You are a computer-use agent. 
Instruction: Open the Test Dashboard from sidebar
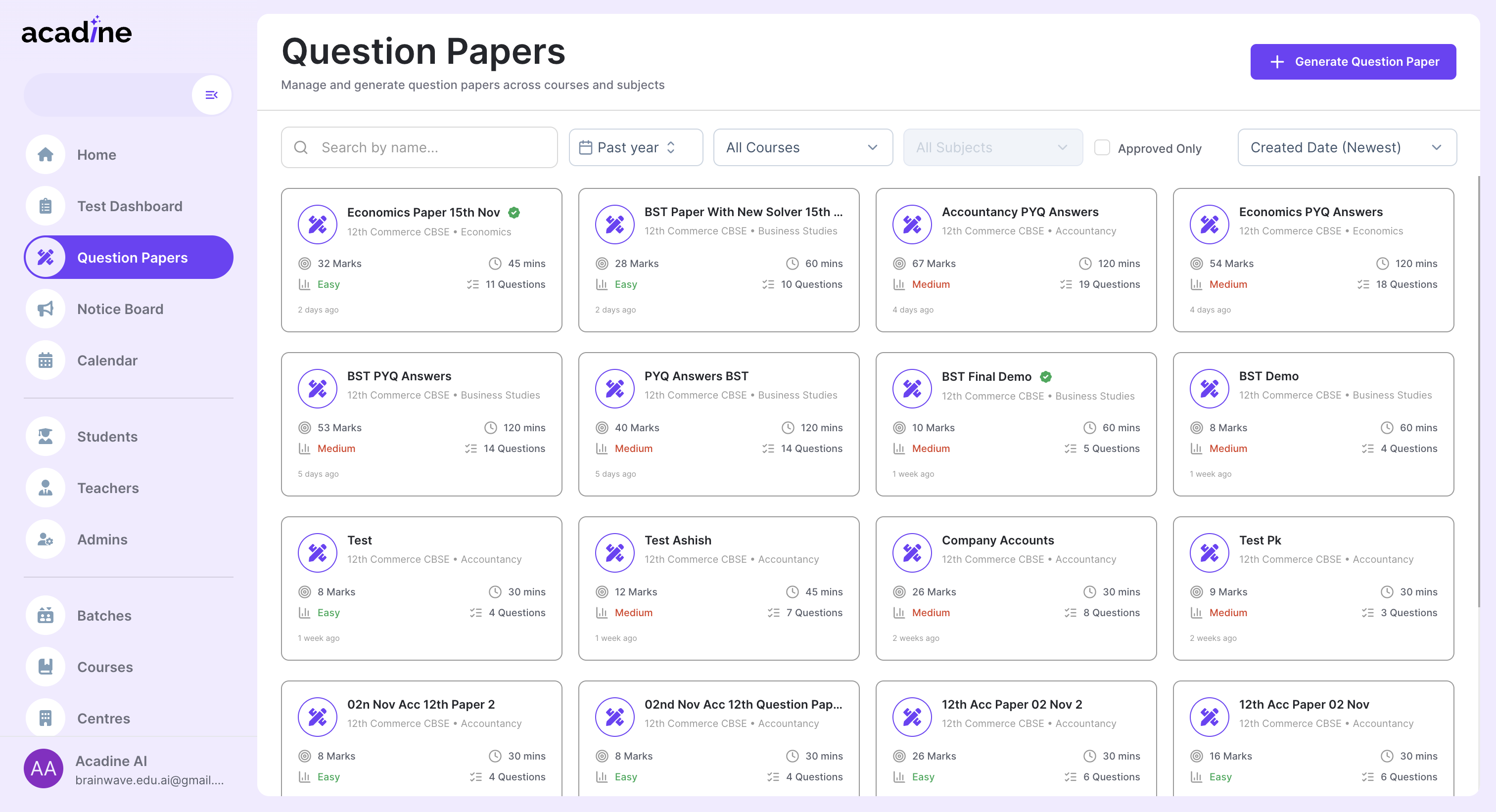130,205
